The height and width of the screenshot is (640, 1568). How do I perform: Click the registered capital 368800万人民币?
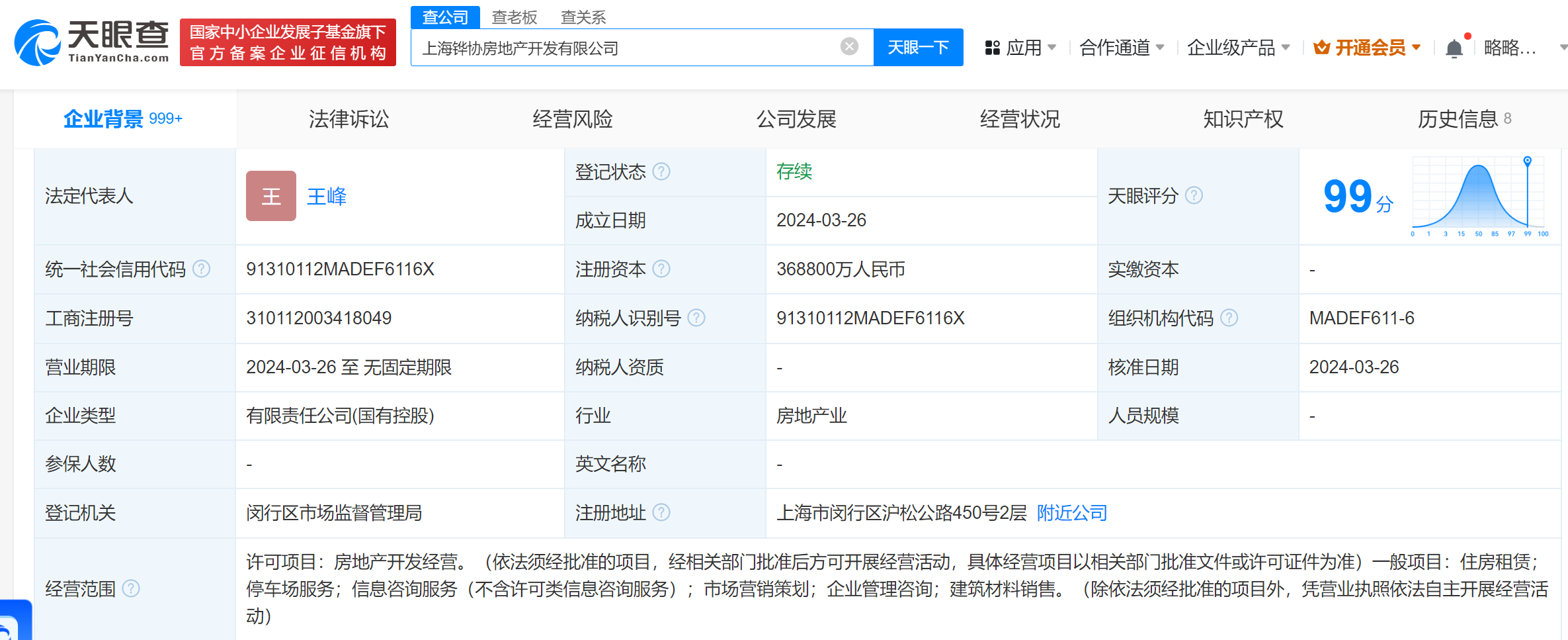[841, 269]
